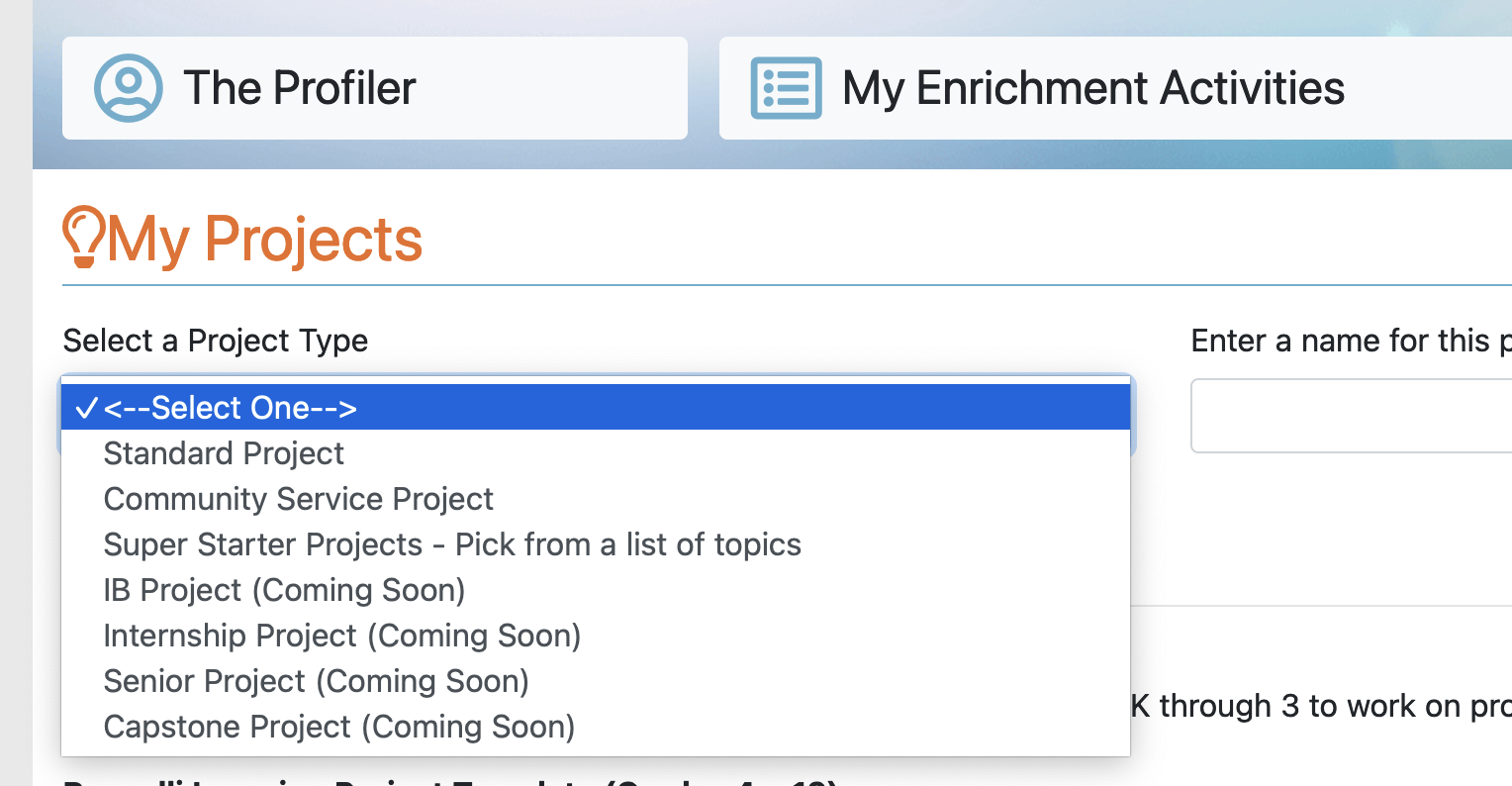The width and height of the screenshot is (1512, 786).
Task: Choose Super Starter Projects option
Action: point(452,544)
